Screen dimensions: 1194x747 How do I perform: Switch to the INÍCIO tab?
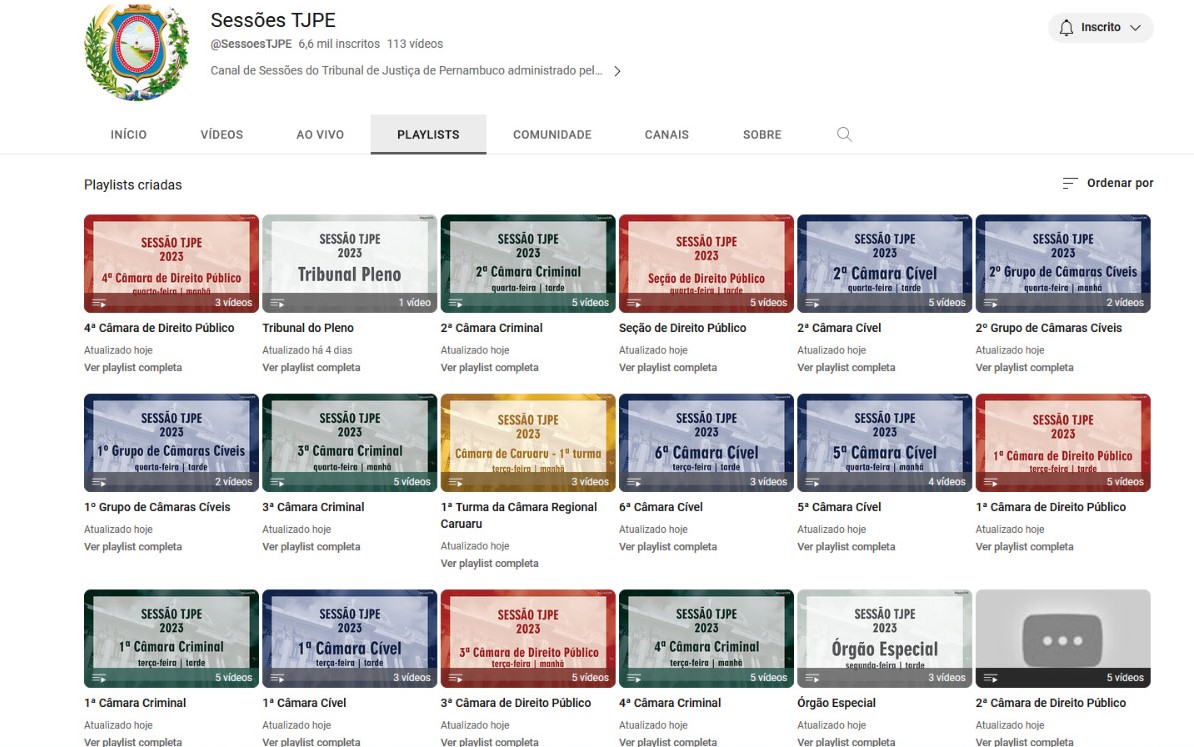click(x=129, y=135)
